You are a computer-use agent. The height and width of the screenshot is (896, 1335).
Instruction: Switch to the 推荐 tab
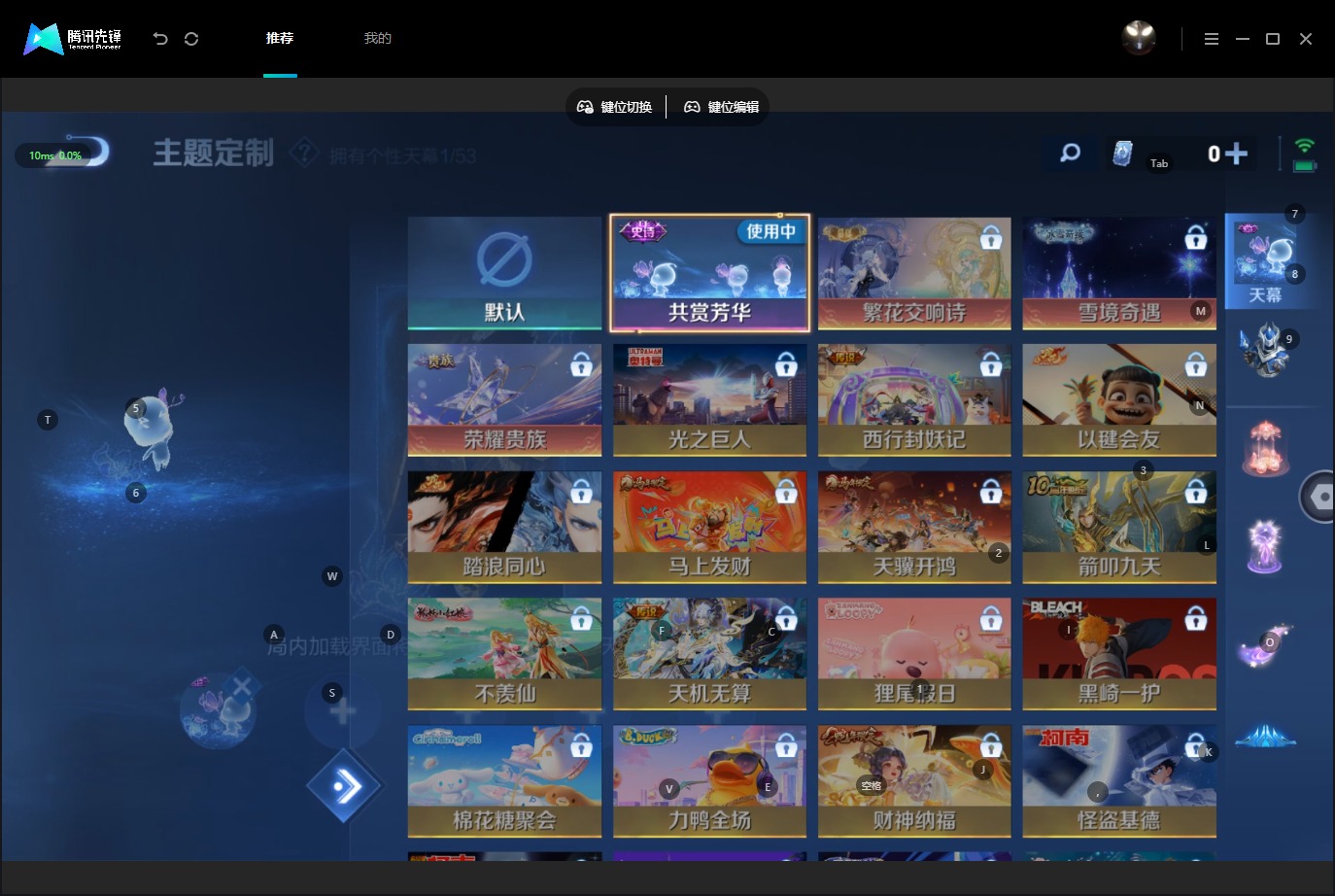280,39
